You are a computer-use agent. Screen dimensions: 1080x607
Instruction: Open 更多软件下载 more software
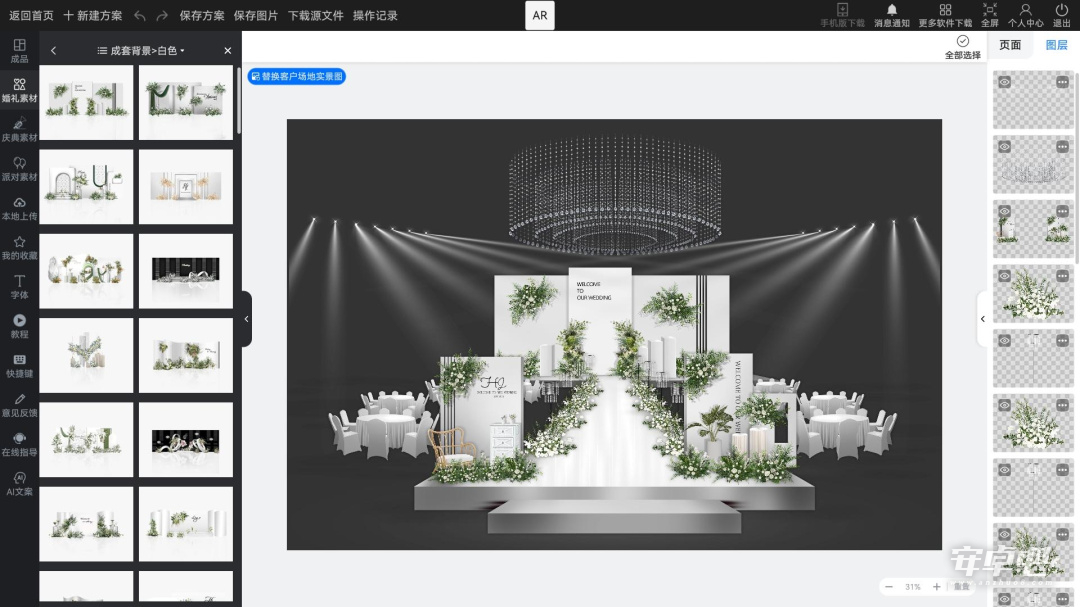tap(945, 15)
